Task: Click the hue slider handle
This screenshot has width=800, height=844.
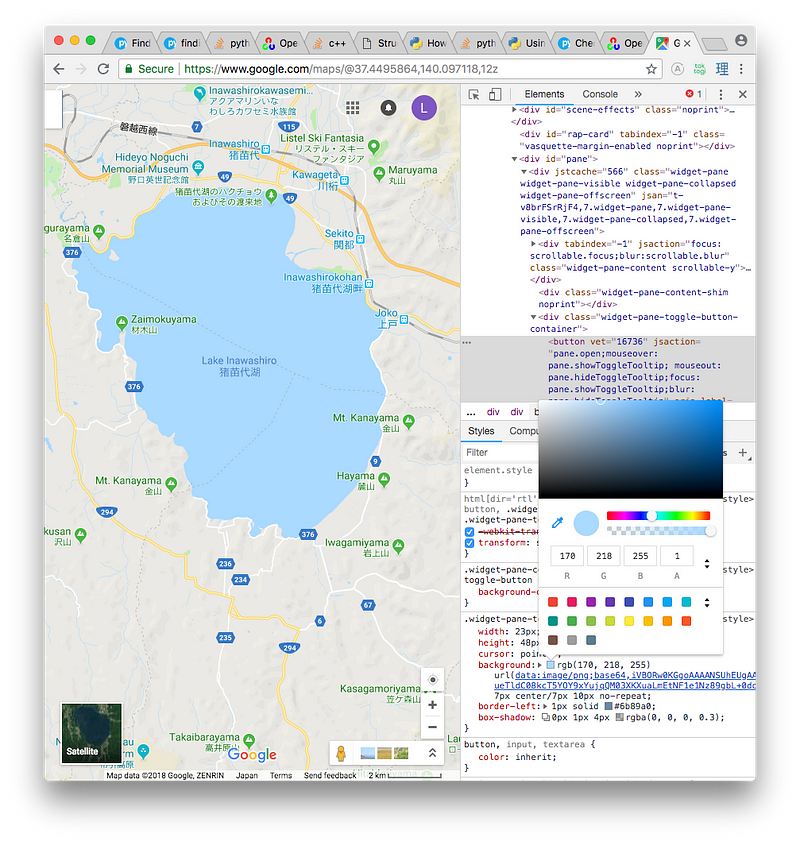Action: (651, 516)
